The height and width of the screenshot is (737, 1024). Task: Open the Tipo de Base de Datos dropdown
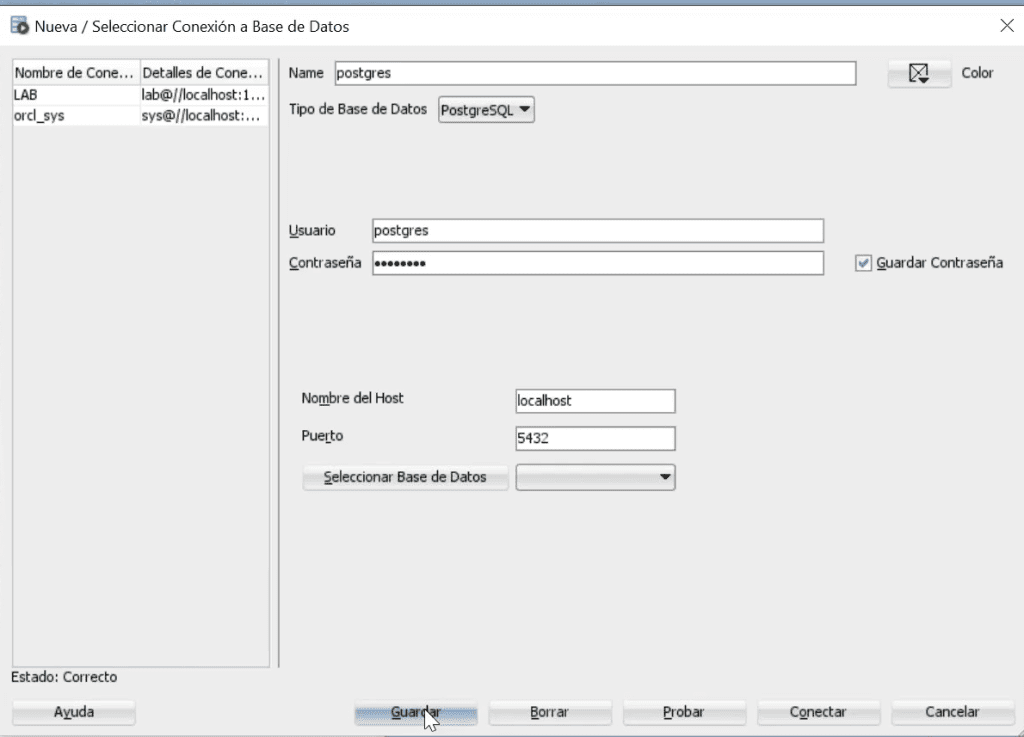click(x=487, y=110)
